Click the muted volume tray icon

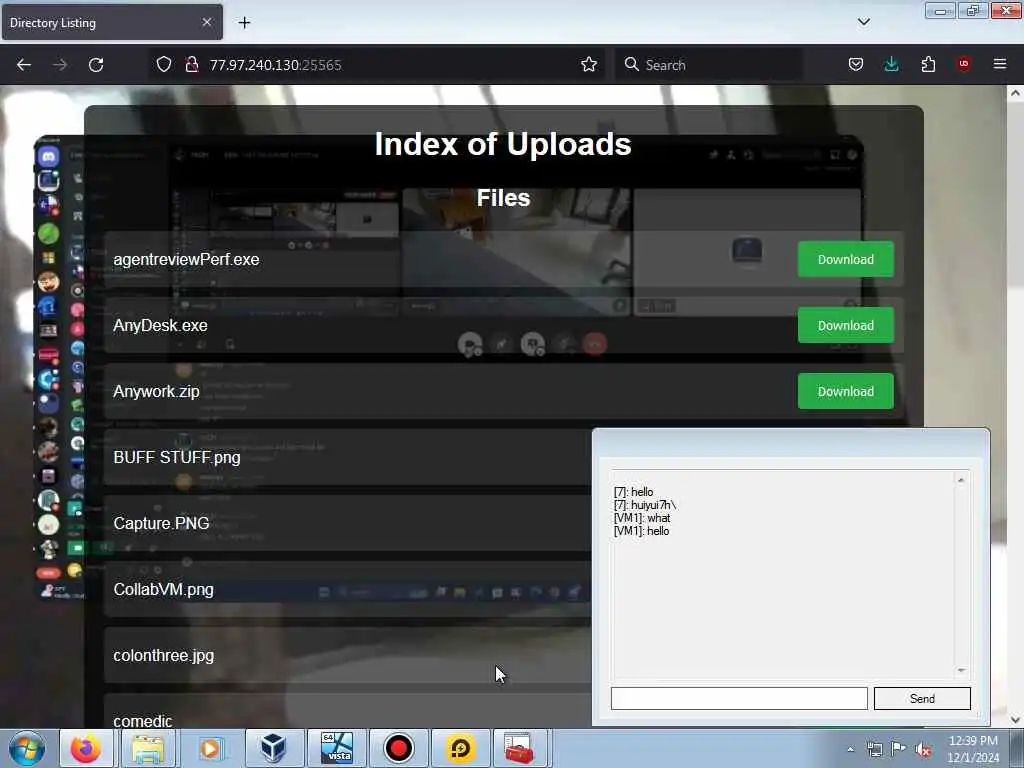click(x=923, y=750)
